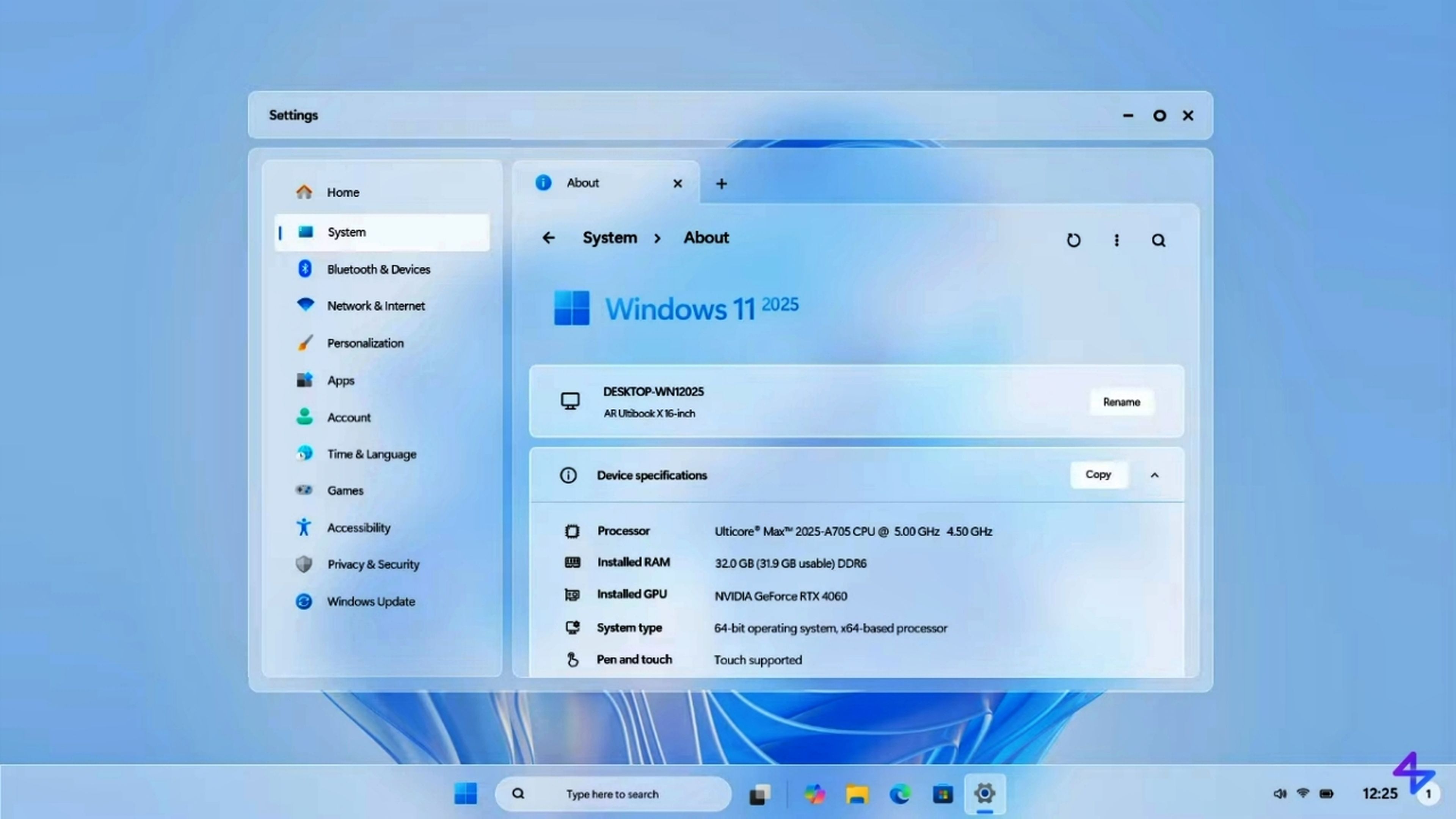Open Time & Language settings
1456x819 pixels.
[381, 454]
